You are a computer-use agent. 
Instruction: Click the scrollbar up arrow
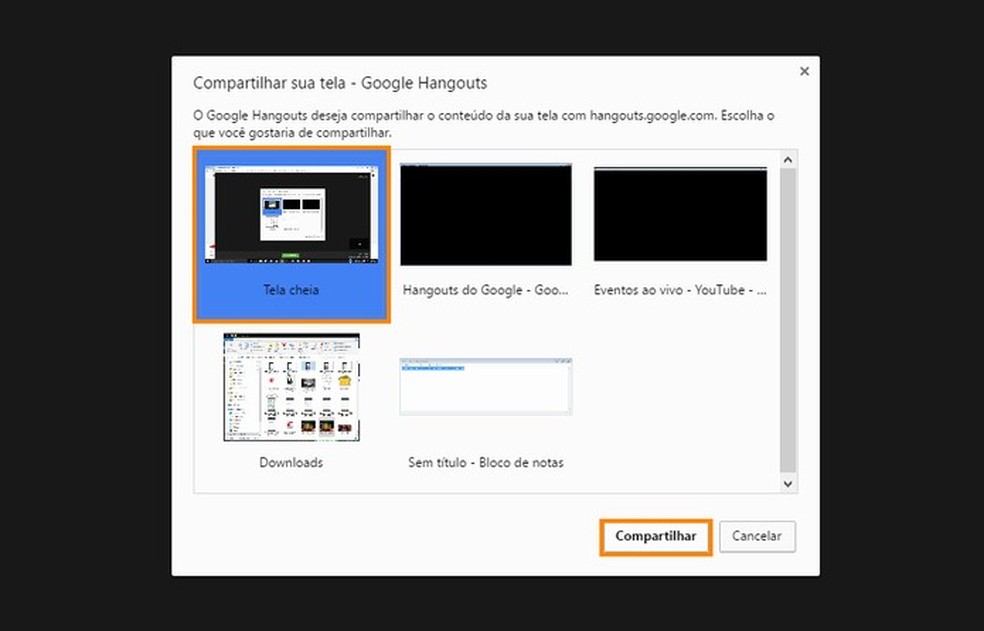[x=788, y=160]
